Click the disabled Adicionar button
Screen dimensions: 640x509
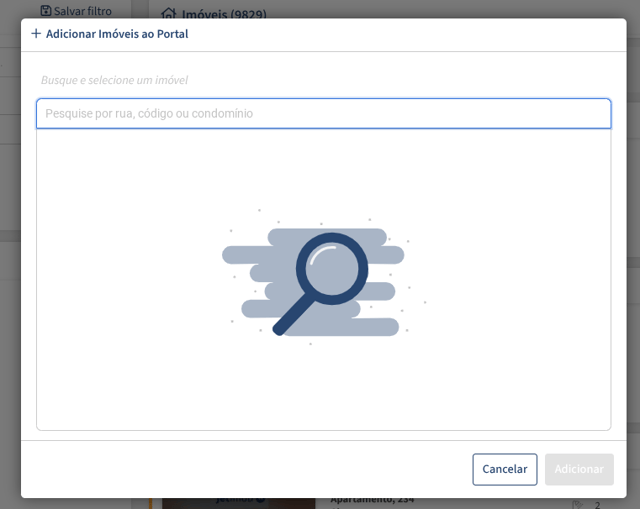[x=579, y=469]
